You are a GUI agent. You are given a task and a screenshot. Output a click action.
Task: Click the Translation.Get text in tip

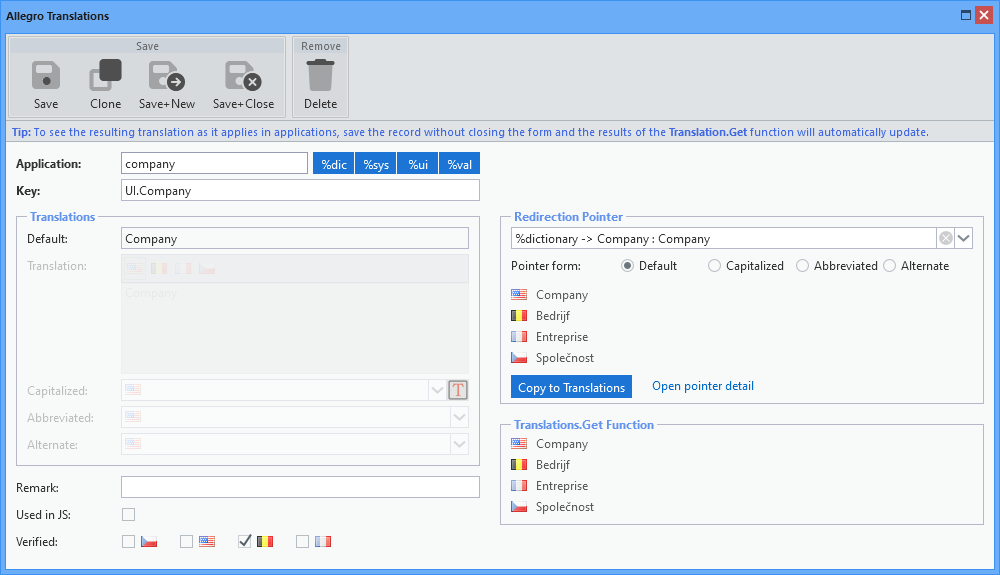coord(707,132)
